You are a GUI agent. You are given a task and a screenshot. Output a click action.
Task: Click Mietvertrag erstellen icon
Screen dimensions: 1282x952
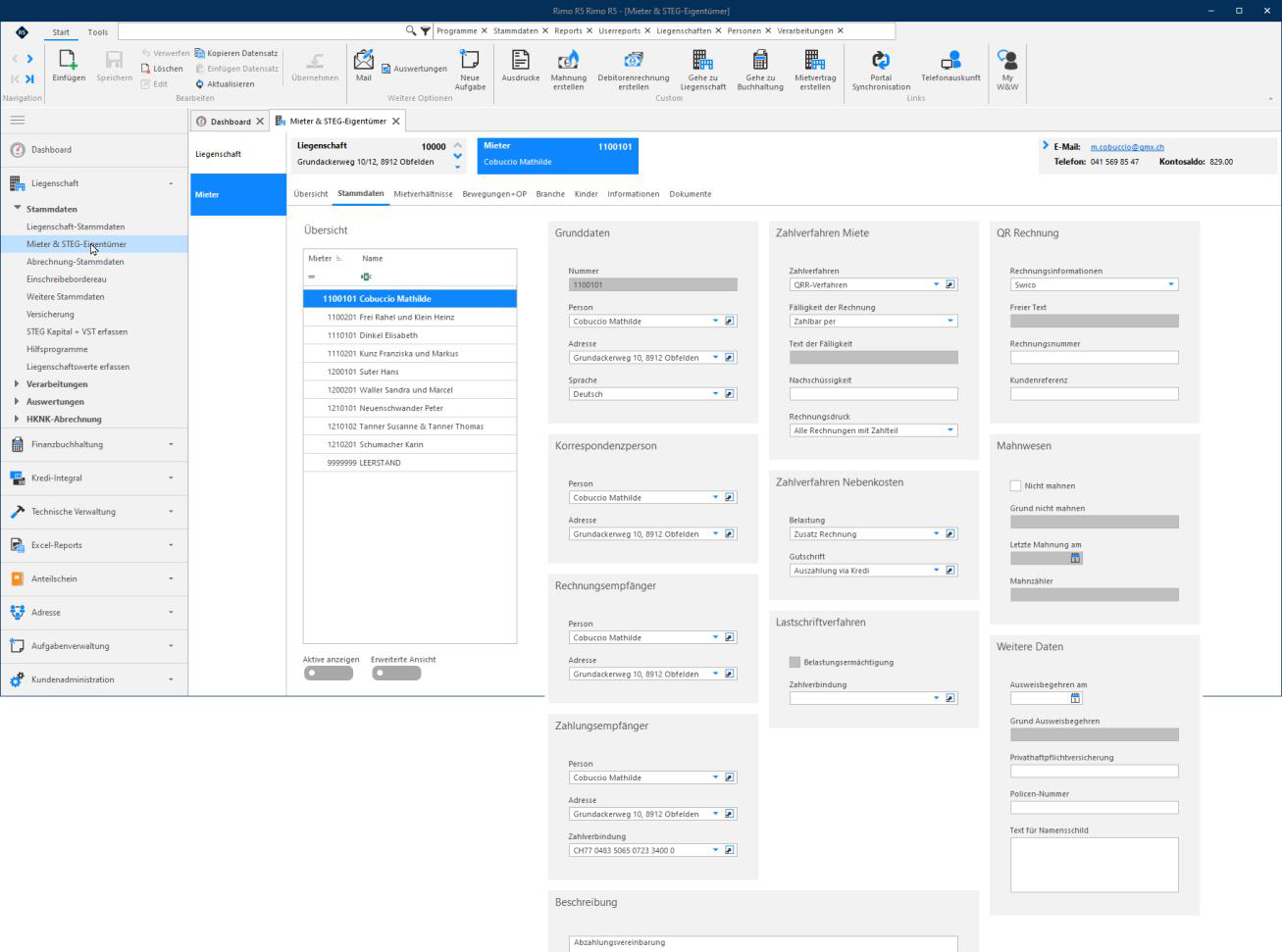(x=815, y=60)
